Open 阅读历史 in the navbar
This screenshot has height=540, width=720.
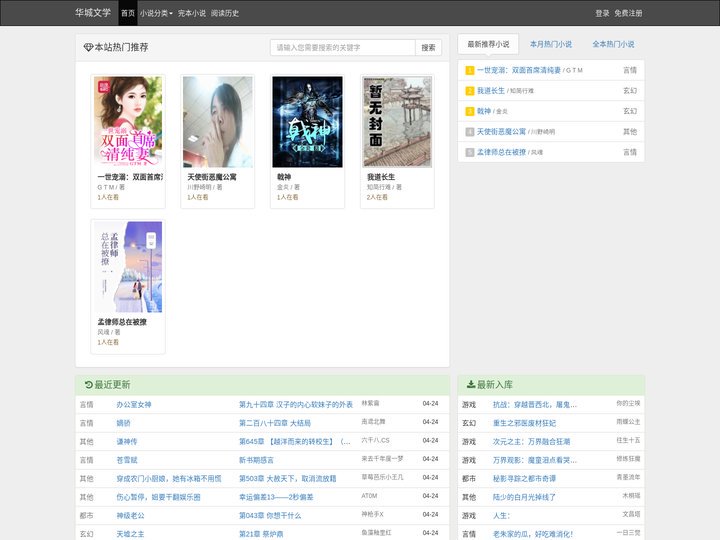[x=225, y=13]
